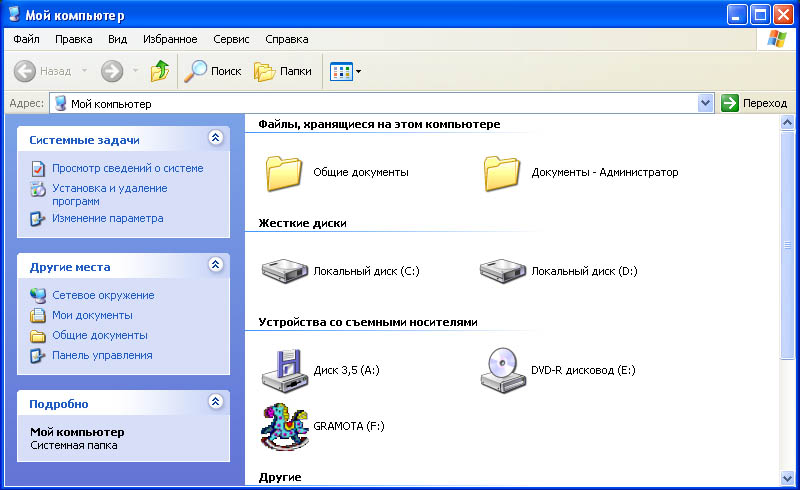The width and height of the screenshot is (800, 490).
Task: Select Локальный диск (D:) drive icon
Action: coord(503,271)
